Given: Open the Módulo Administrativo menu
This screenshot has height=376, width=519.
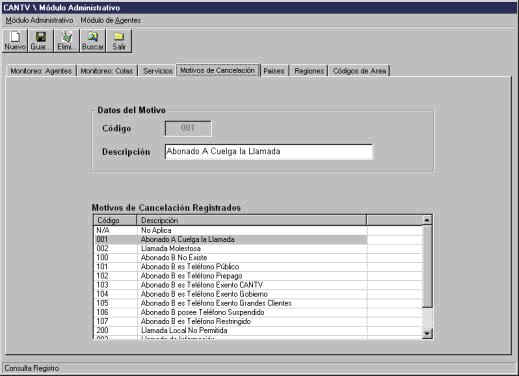Looking at the screenshot, I should 39,20.
